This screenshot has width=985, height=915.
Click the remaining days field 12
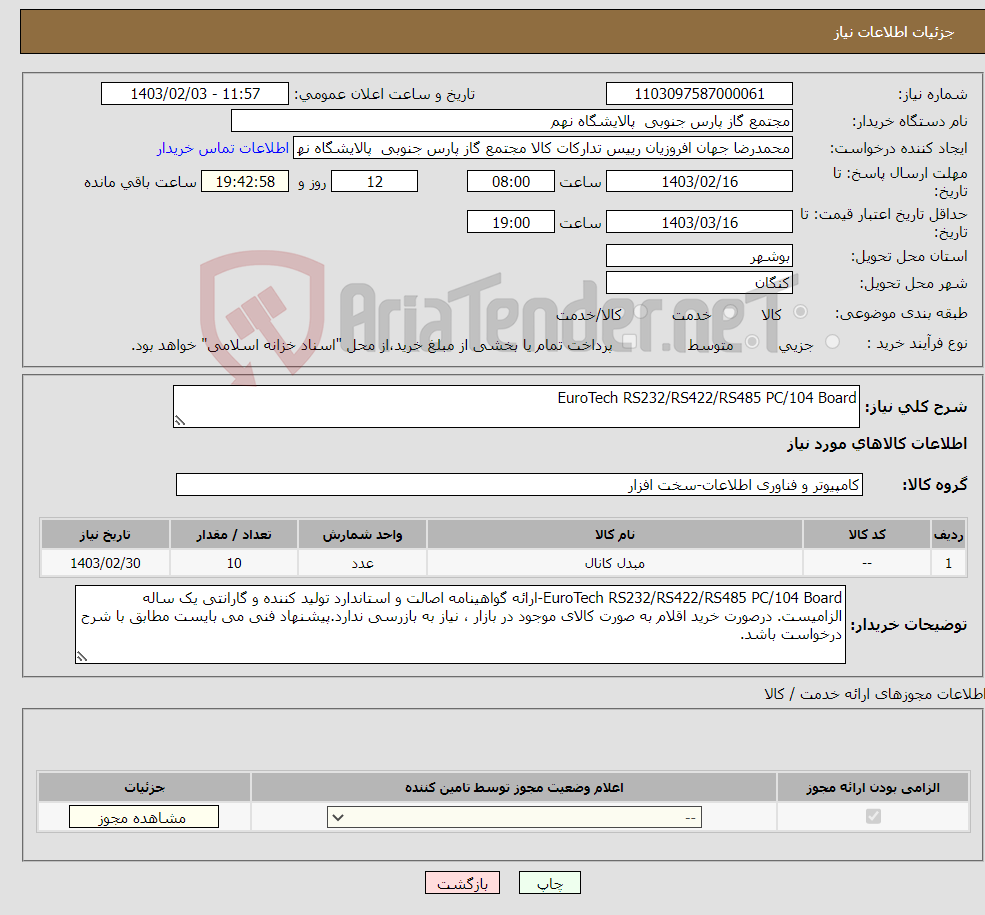[374, 181]
